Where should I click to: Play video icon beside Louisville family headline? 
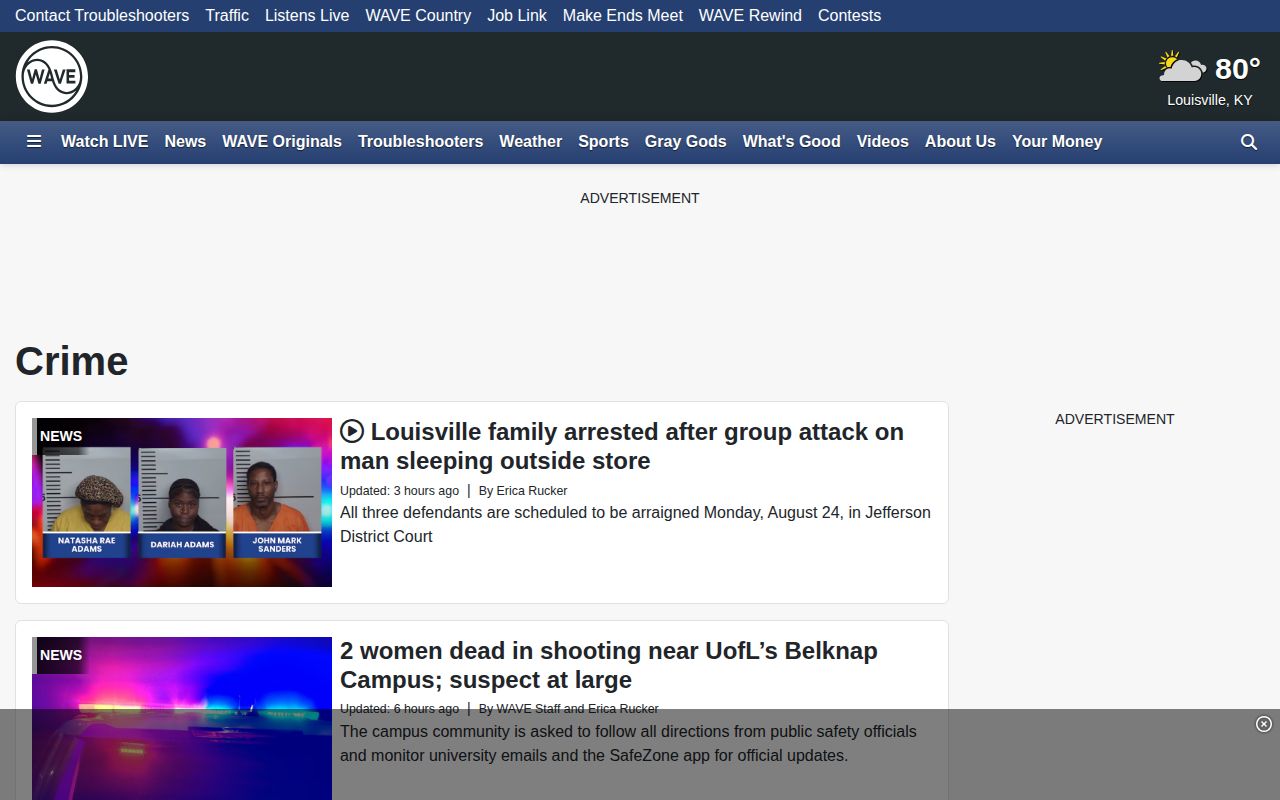(352, 431)
